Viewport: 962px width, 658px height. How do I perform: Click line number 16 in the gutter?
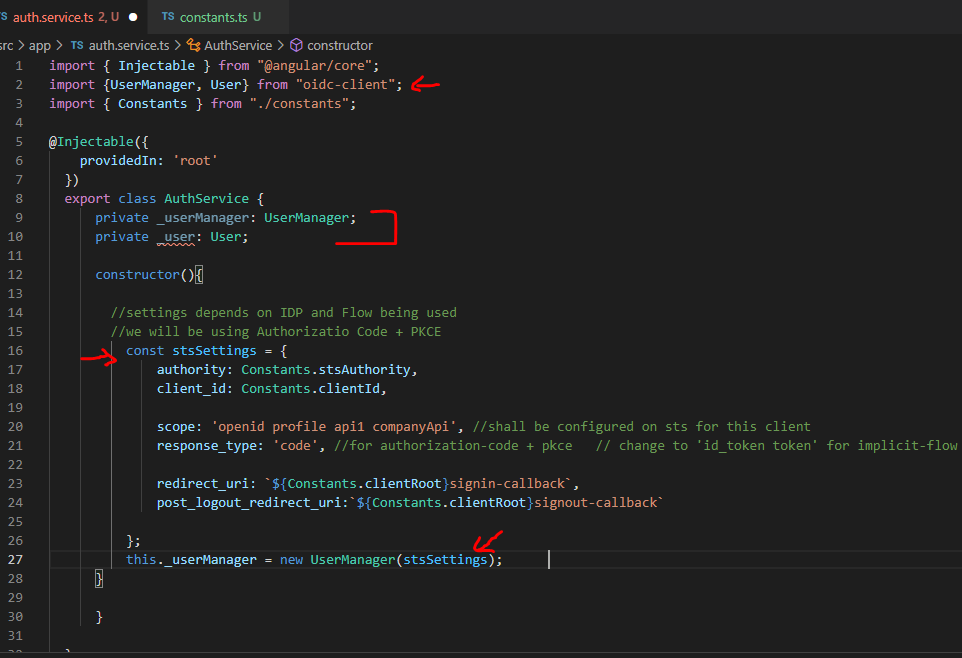coord(17,351)
